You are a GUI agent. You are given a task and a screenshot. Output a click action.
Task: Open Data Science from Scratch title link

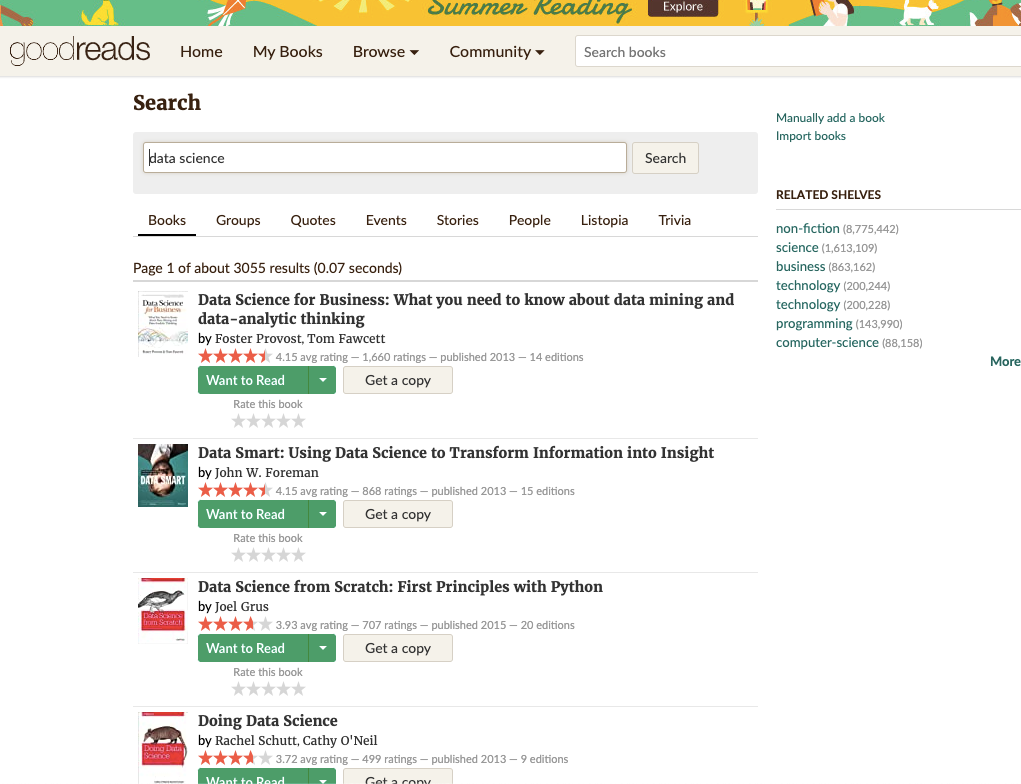click(x=400, y=587)
